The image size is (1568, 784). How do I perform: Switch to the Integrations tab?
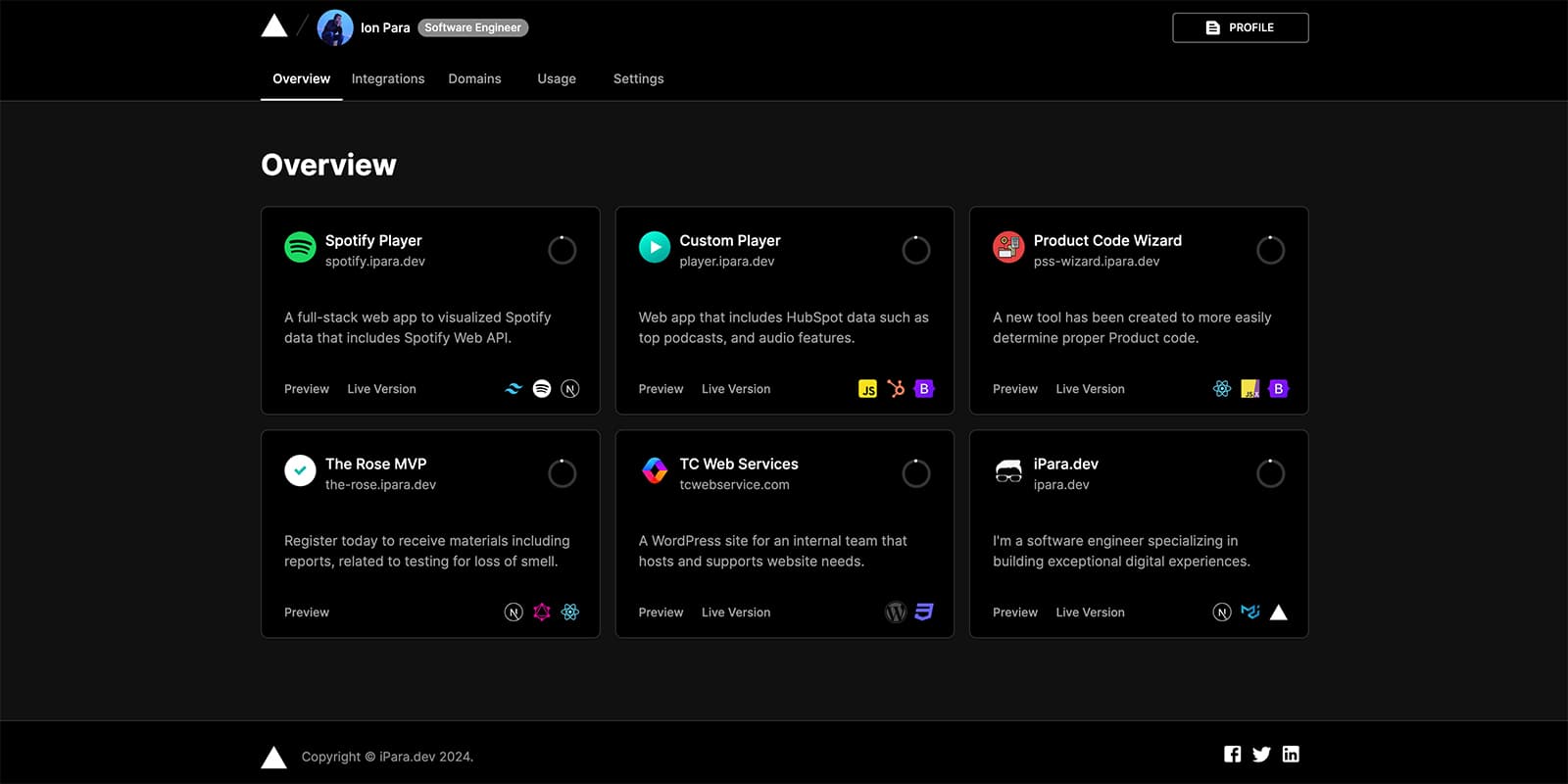coord(388,78)
